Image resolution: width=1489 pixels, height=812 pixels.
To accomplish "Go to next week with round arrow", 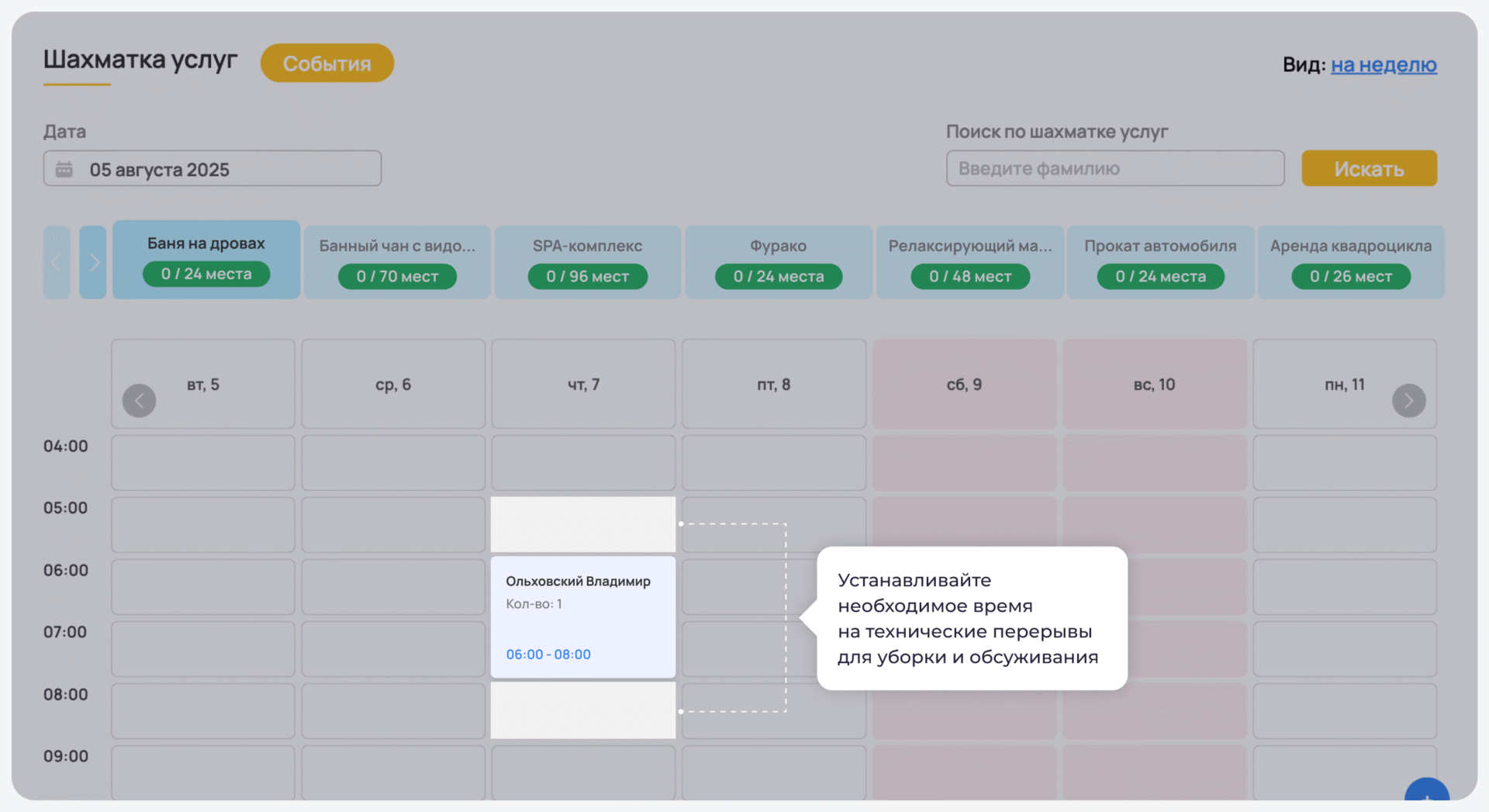I will coord(1408,400).
